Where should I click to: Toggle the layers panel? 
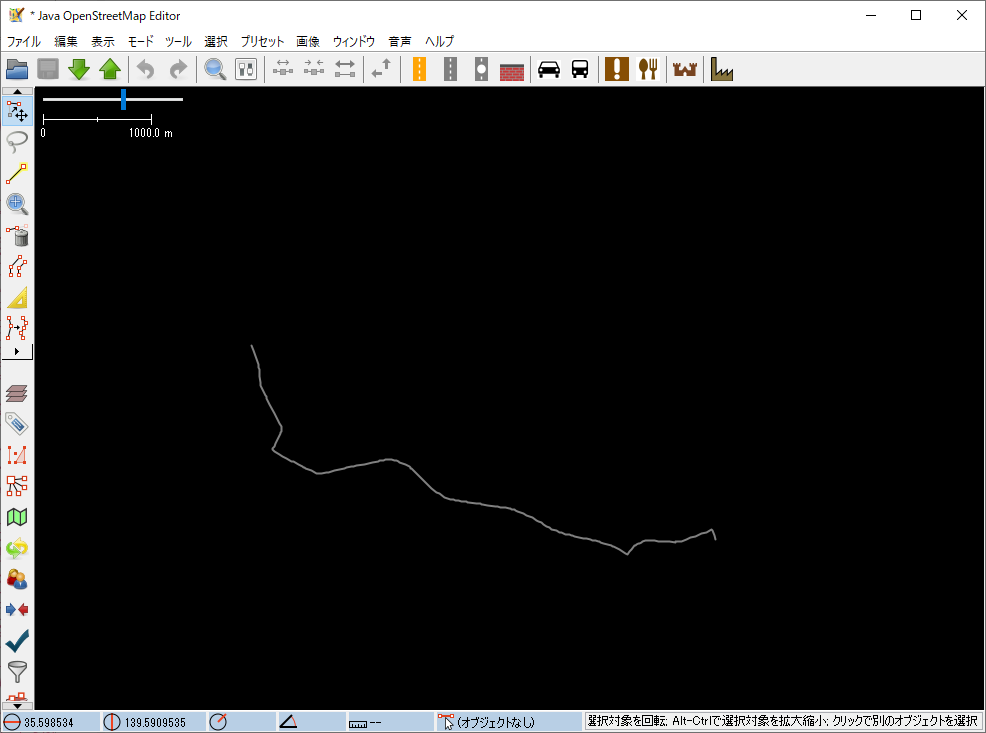click(x=17, y=393)
